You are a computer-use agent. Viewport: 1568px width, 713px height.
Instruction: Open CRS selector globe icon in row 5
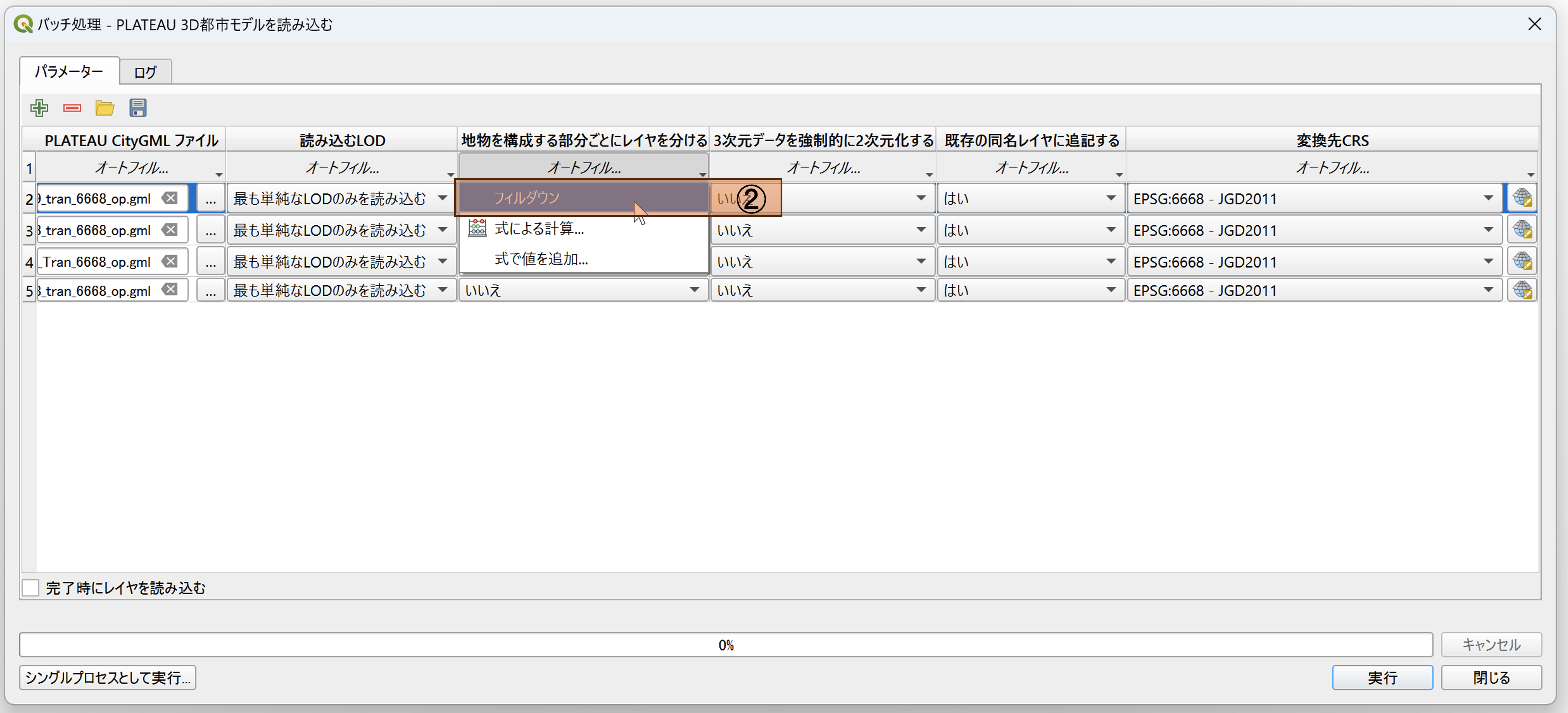click(x=1522, y=290)
